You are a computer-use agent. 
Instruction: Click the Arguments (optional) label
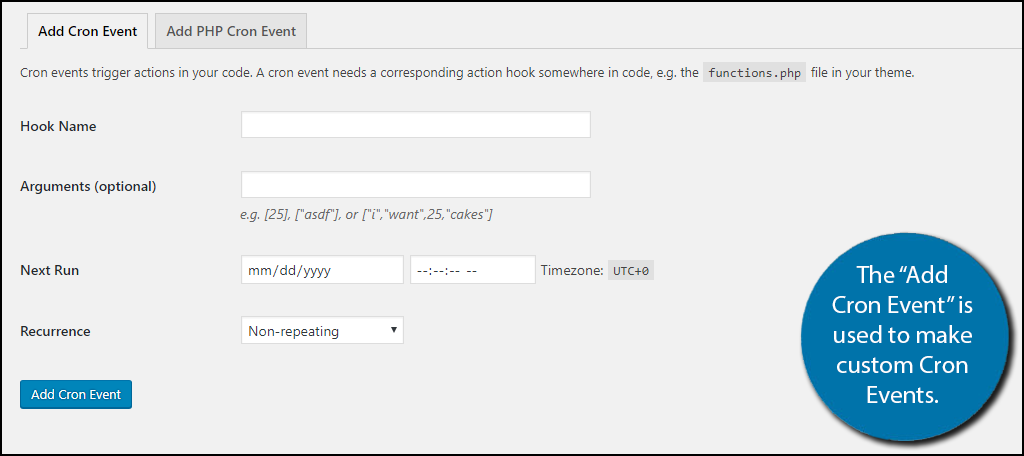[x=88, y=186]
